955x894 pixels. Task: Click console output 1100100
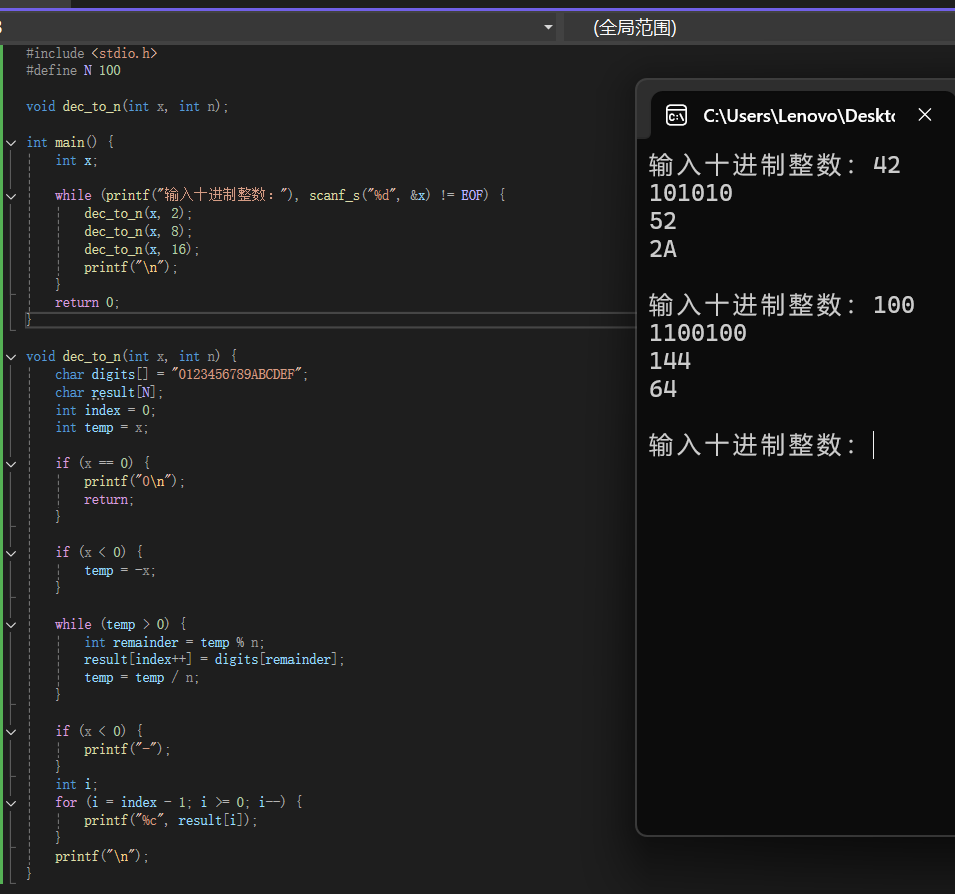click(697, 333)
